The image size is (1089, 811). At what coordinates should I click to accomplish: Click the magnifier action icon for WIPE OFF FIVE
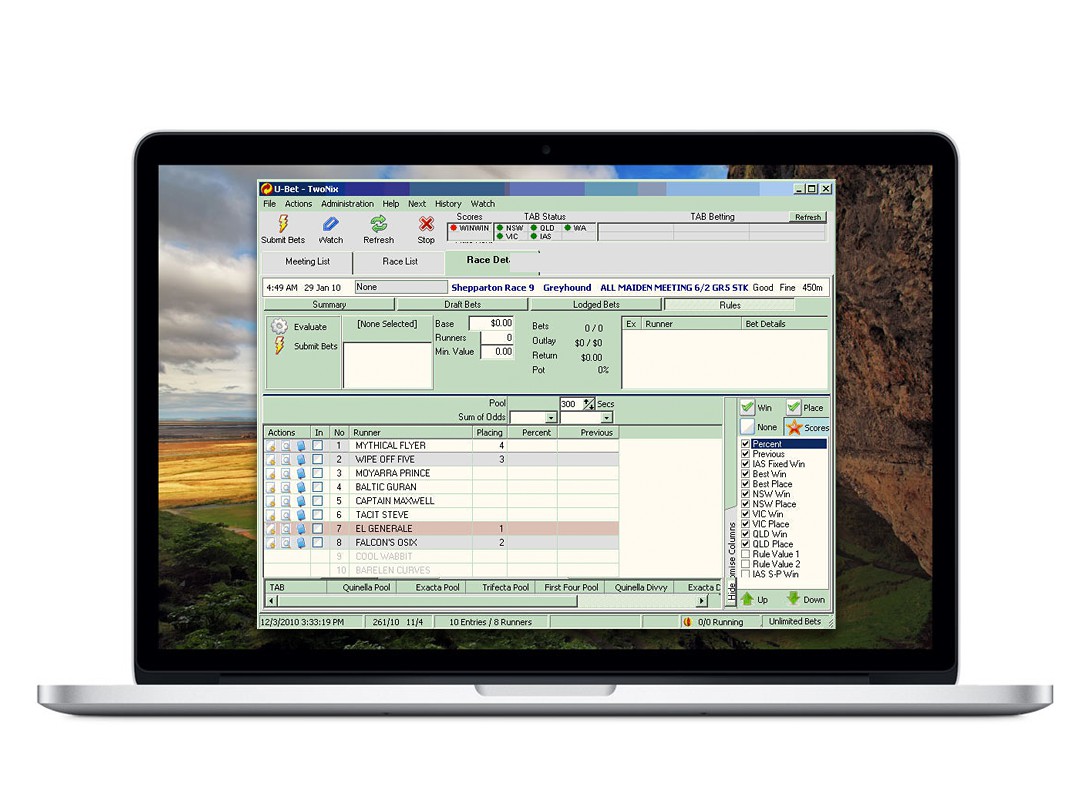(x=285, y=460)
